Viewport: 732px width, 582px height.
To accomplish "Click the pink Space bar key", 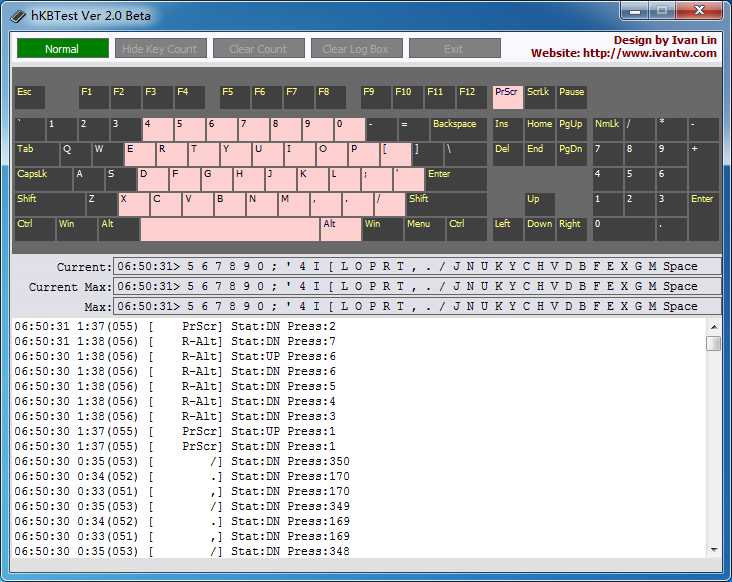I will 229,229.
